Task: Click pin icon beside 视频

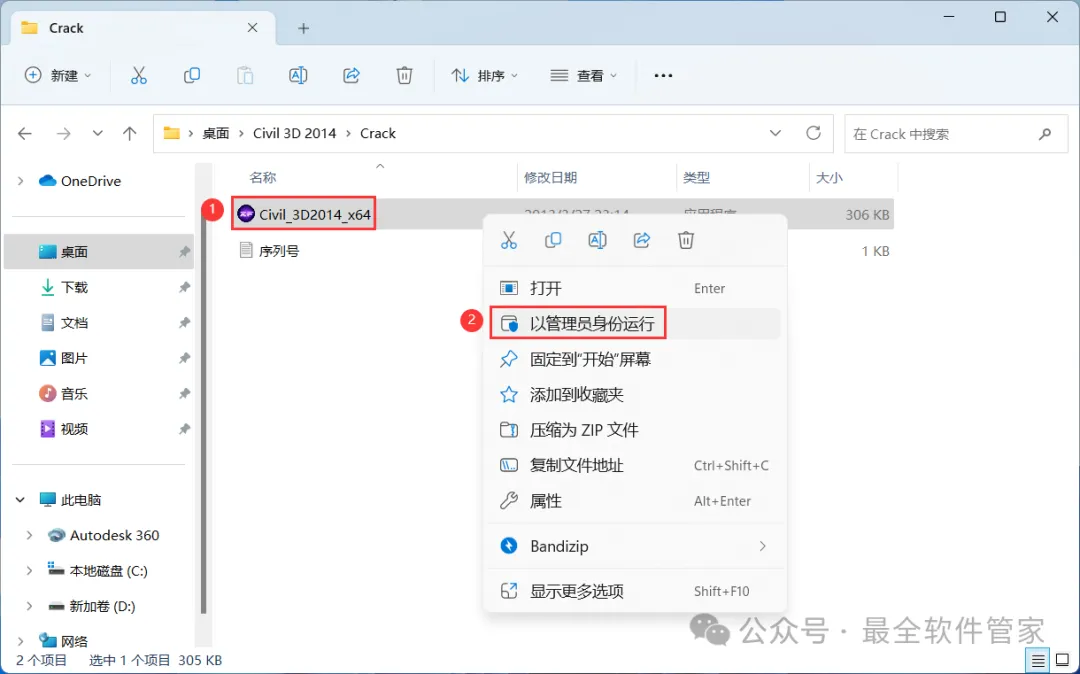Action: click(184, 429)
